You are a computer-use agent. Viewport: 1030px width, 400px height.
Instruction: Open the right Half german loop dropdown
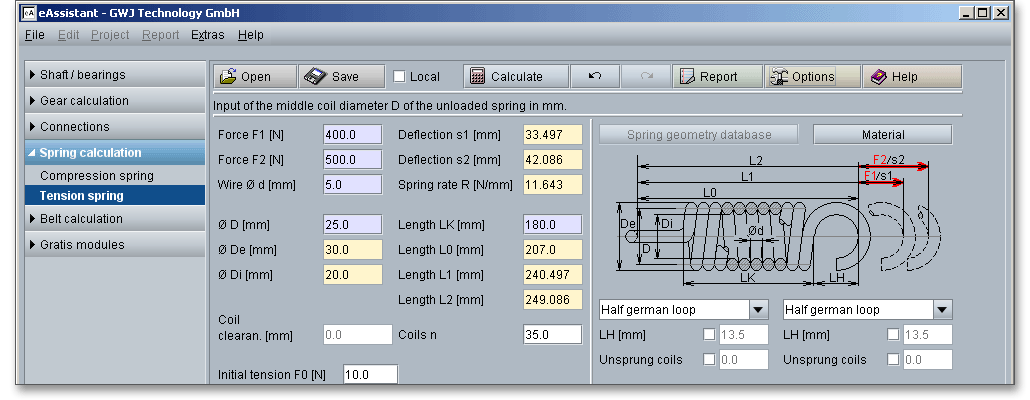point(941,310)
